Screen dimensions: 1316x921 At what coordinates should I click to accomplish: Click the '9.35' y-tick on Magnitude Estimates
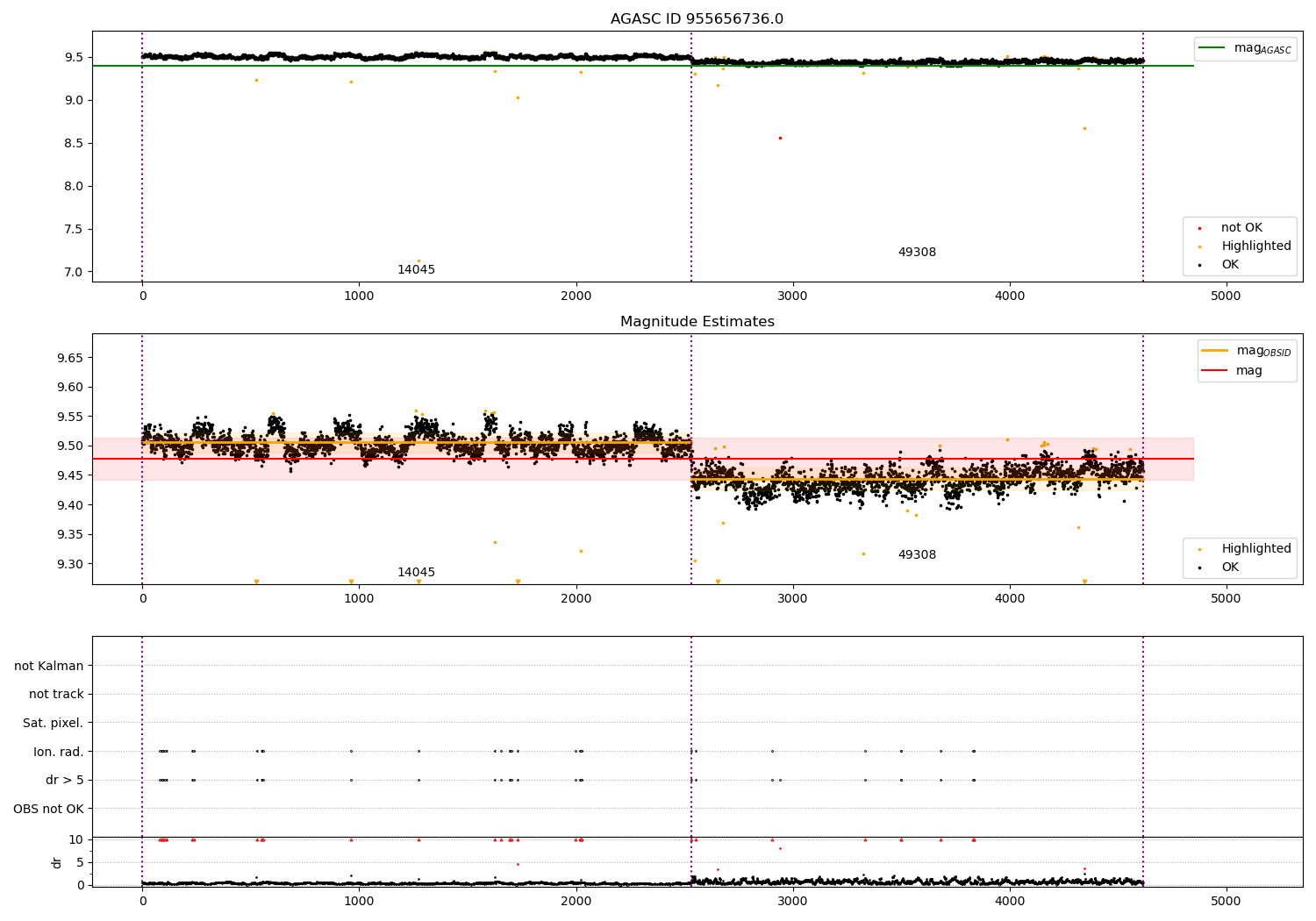[69, 535]
